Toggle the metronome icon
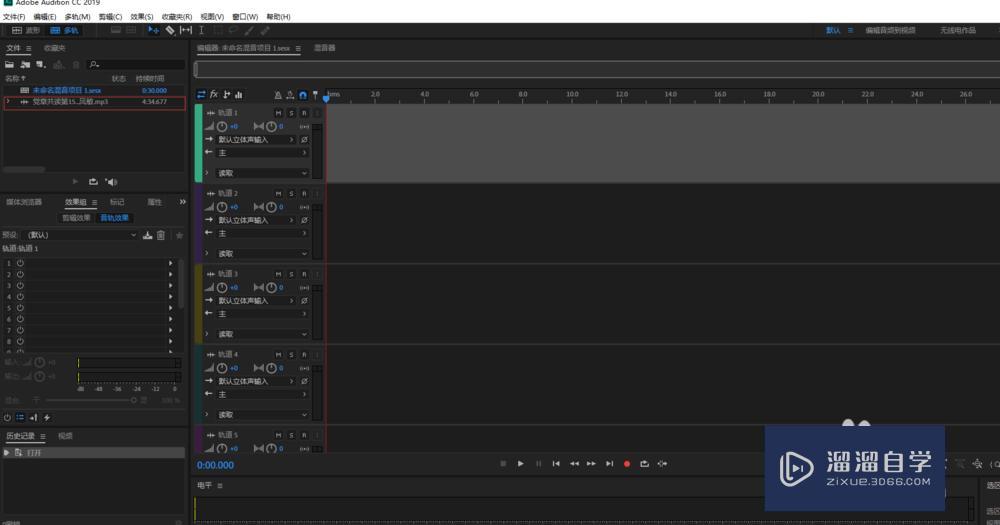This screenshot has width=1000, height=525. click(277, 95)
